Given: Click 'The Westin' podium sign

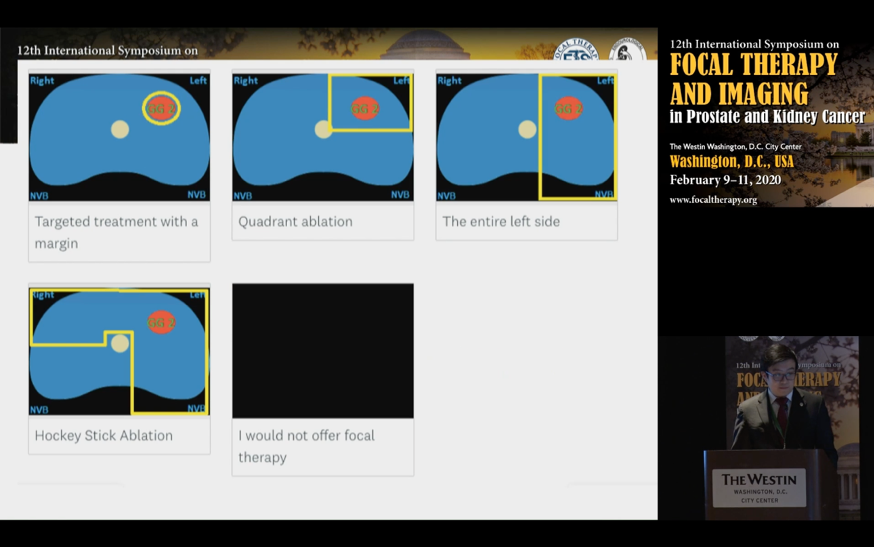Looking at the screenshot, I should point(759,487).
